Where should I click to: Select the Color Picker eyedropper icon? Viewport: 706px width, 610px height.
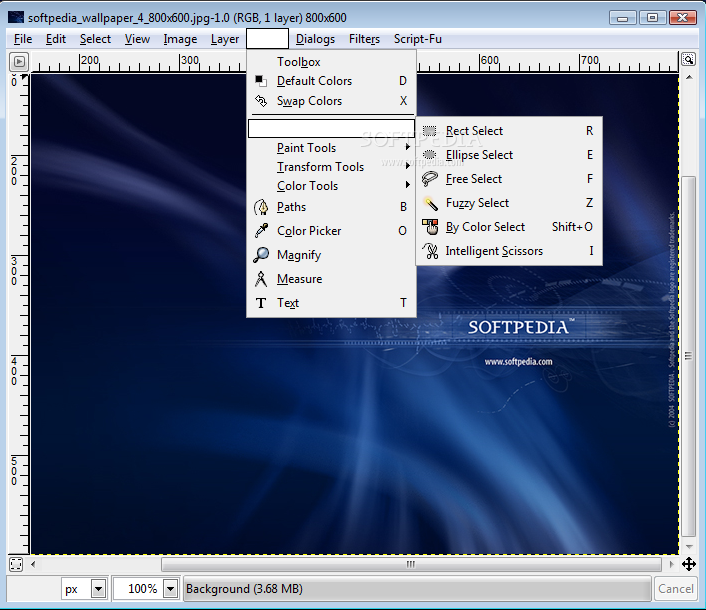pyautogui.click(x=261, y=231)
